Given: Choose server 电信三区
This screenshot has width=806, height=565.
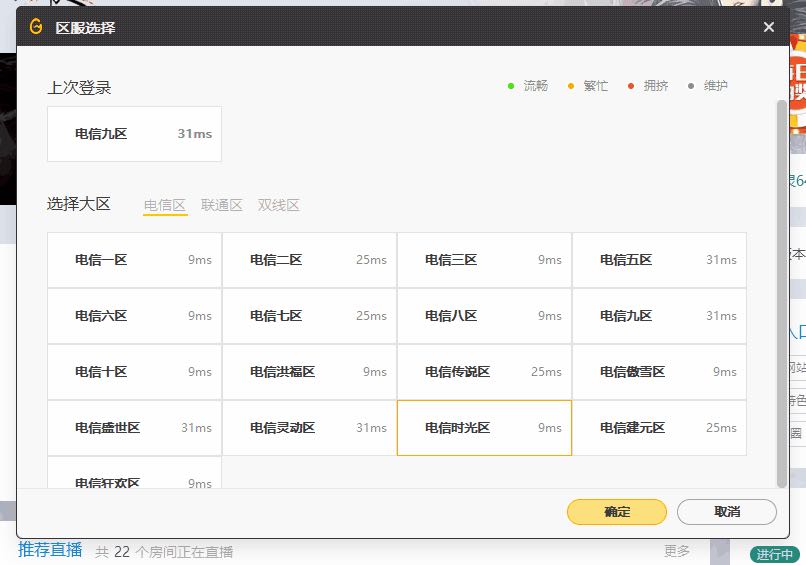Looking at the screenshot, I should point(484,260).
